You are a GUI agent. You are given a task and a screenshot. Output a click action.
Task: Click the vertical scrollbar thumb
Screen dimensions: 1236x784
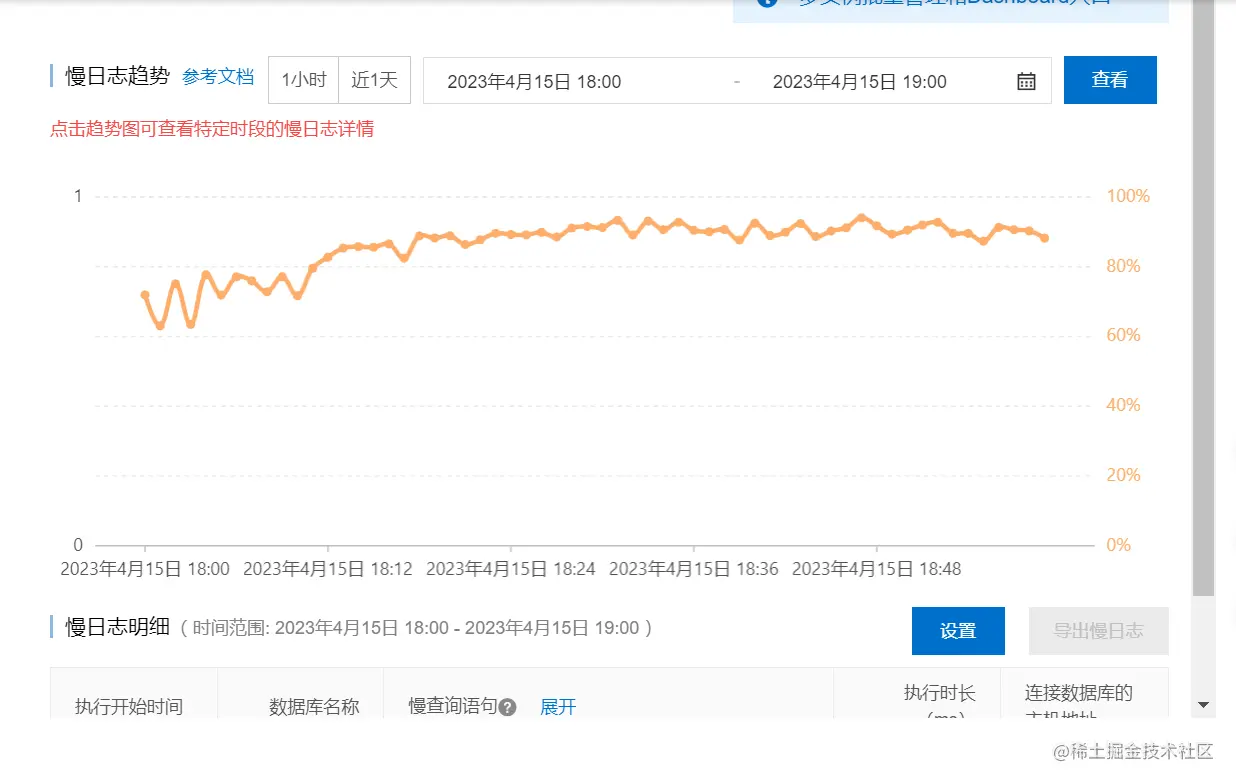[1204, 298]
